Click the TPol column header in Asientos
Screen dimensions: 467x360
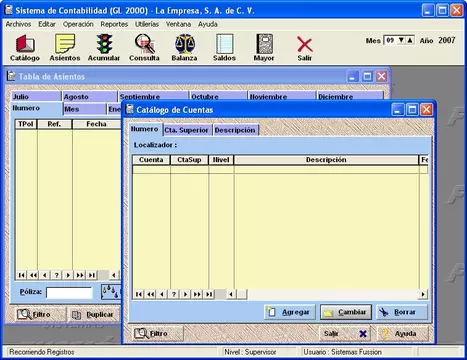pyautogui.click(x=26, y=124)
